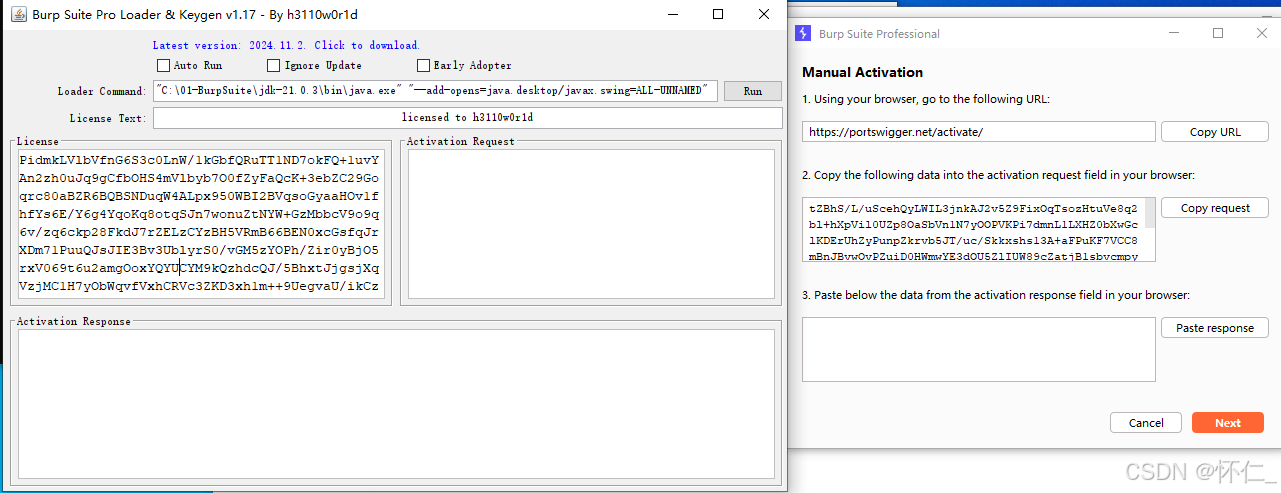Click the License Text field
The height and width of the screenshot is (493, 1281).
pos(467,118)
